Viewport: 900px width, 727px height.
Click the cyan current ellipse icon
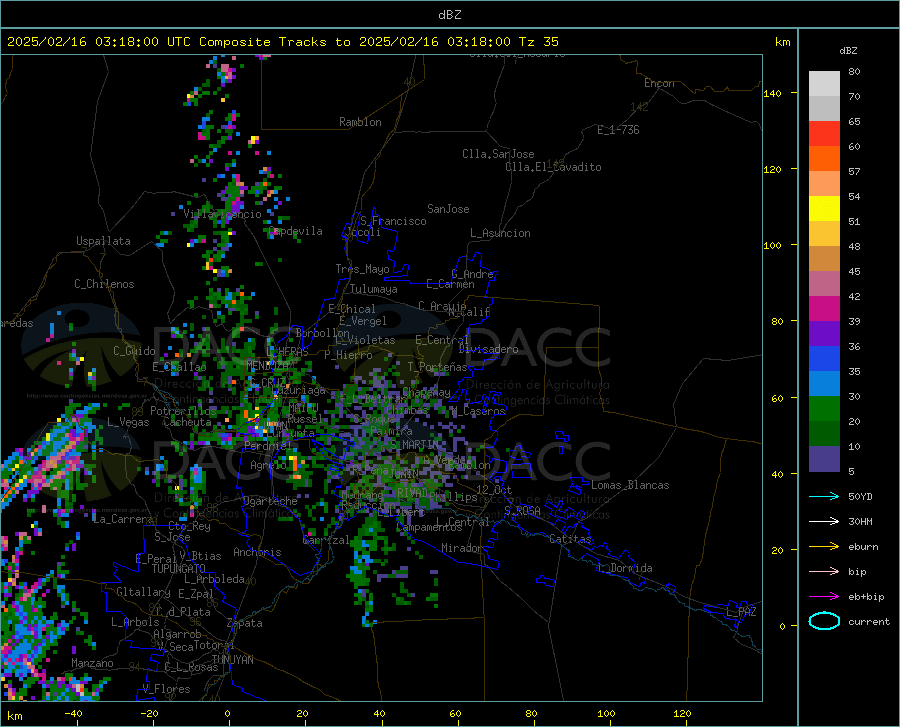pyautogui.click(x=824, y=621)
